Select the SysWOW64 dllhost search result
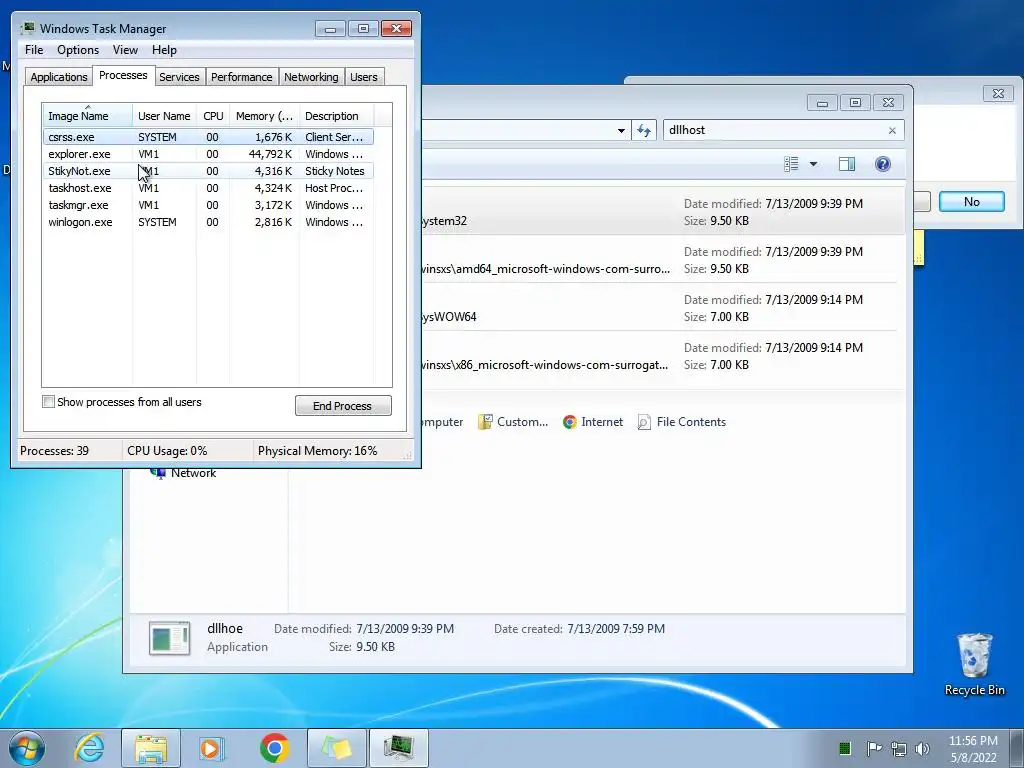1024x768 pixels. [663, 308]
